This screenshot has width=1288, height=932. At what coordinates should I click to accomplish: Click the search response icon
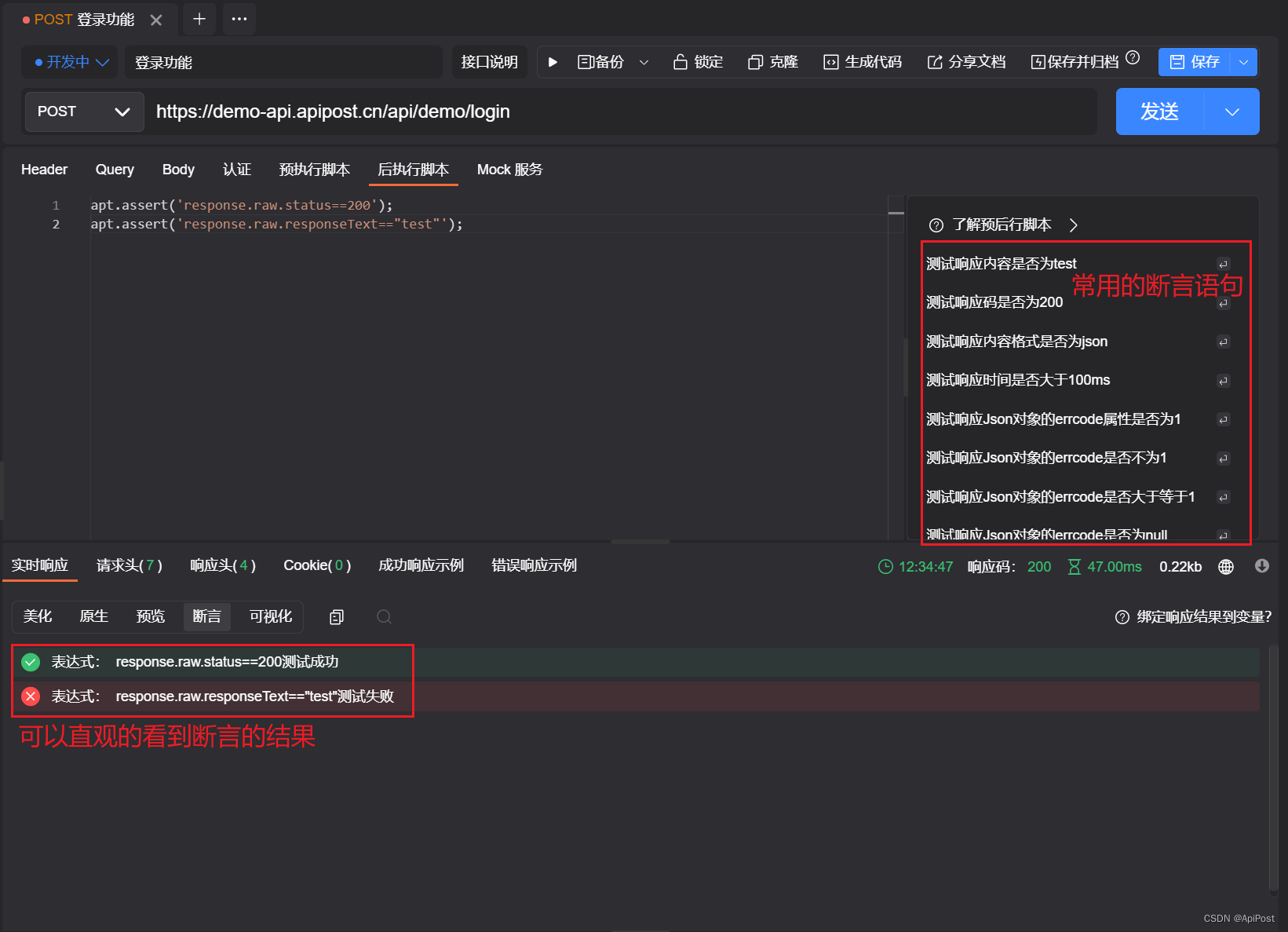(384, 617)
